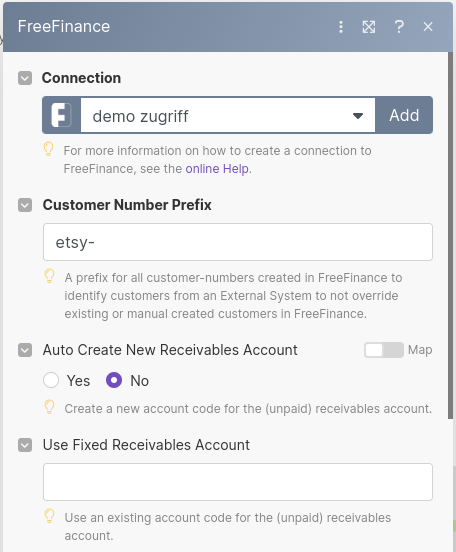This screenshot has width=456, height=552.
Task: Click the lightbulb hint under Auto Create option
Action: click(49, 407)
